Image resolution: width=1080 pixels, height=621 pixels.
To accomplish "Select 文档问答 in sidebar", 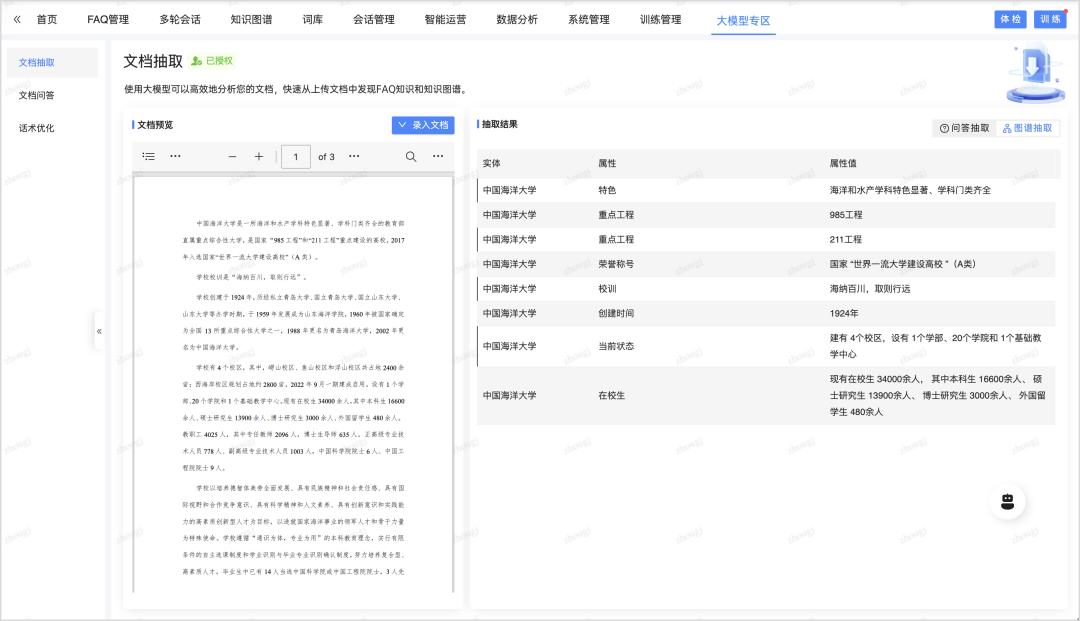I will [37, 95].
